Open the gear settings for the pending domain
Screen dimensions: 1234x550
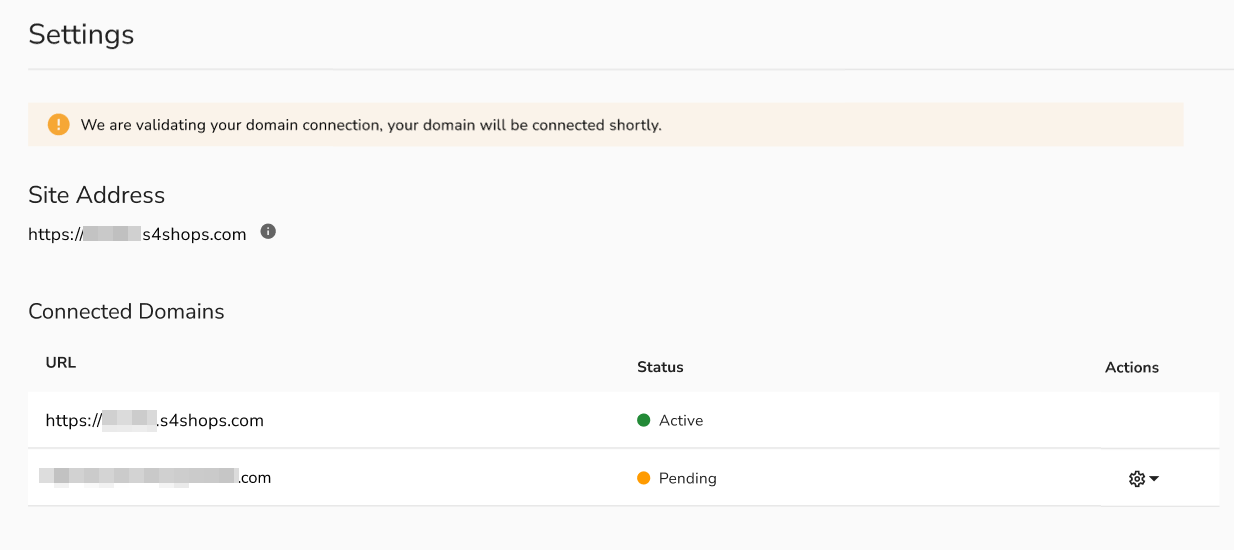[1136, 479]
